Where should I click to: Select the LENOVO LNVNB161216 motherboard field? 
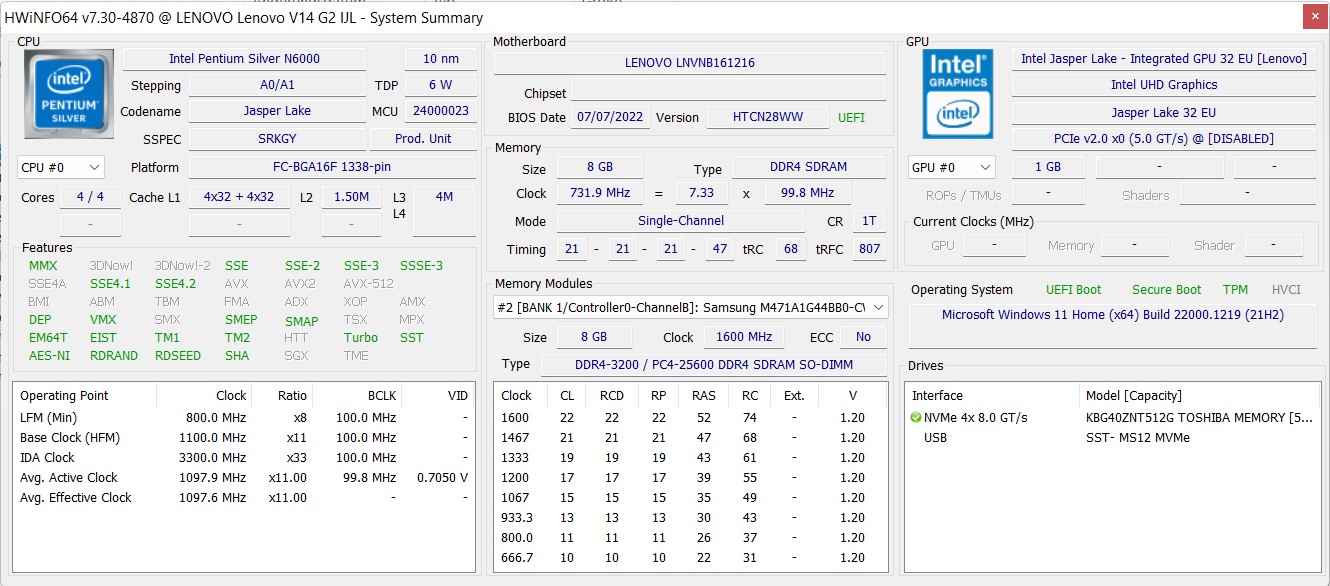coord(689,63)
